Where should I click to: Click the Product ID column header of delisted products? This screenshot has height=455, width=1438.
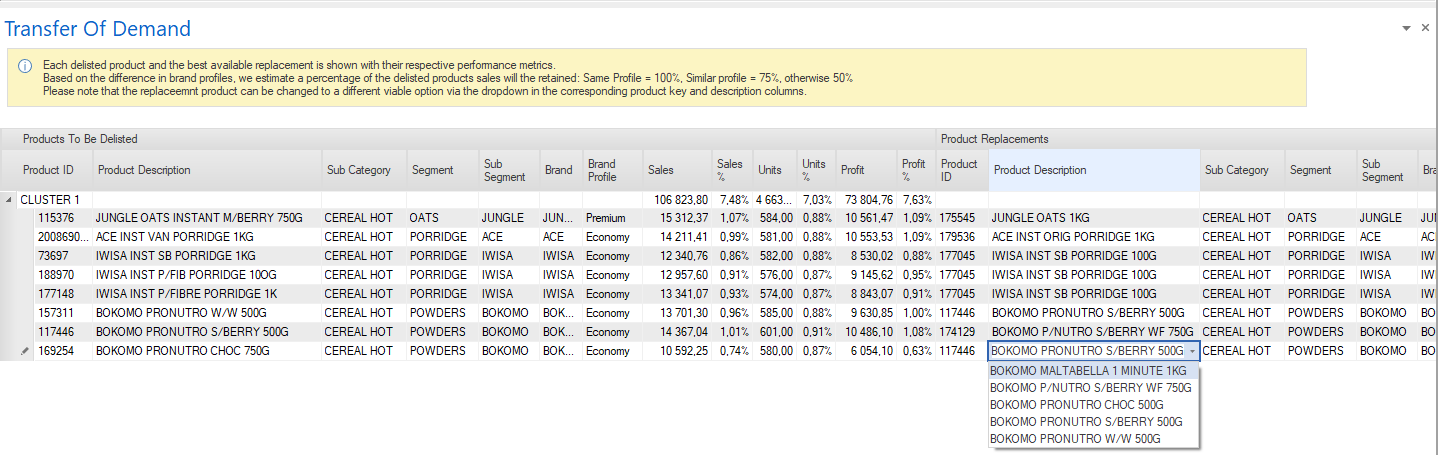[x=56, y=170]
